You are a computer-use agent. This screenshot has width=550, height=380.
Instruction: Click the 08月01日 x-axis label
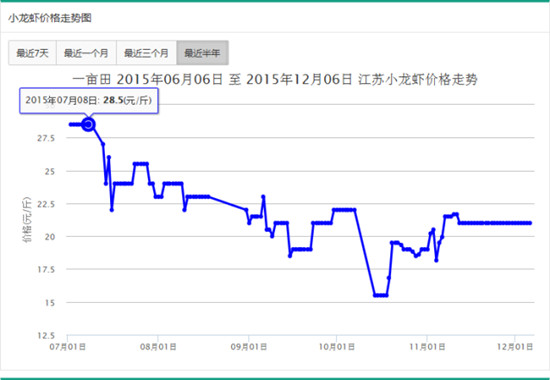(158, 347)
